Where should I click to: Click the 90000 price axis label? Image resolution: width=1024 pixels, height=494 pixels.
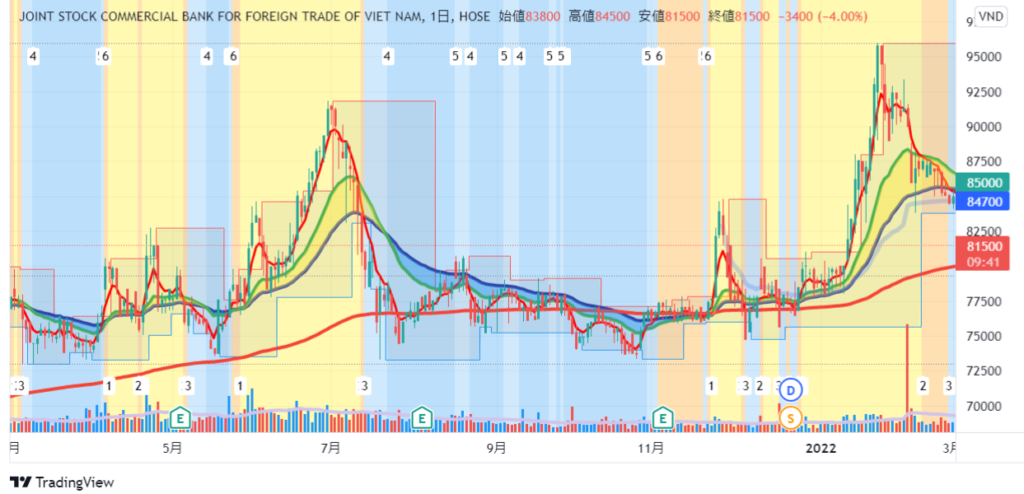point(985,127)
